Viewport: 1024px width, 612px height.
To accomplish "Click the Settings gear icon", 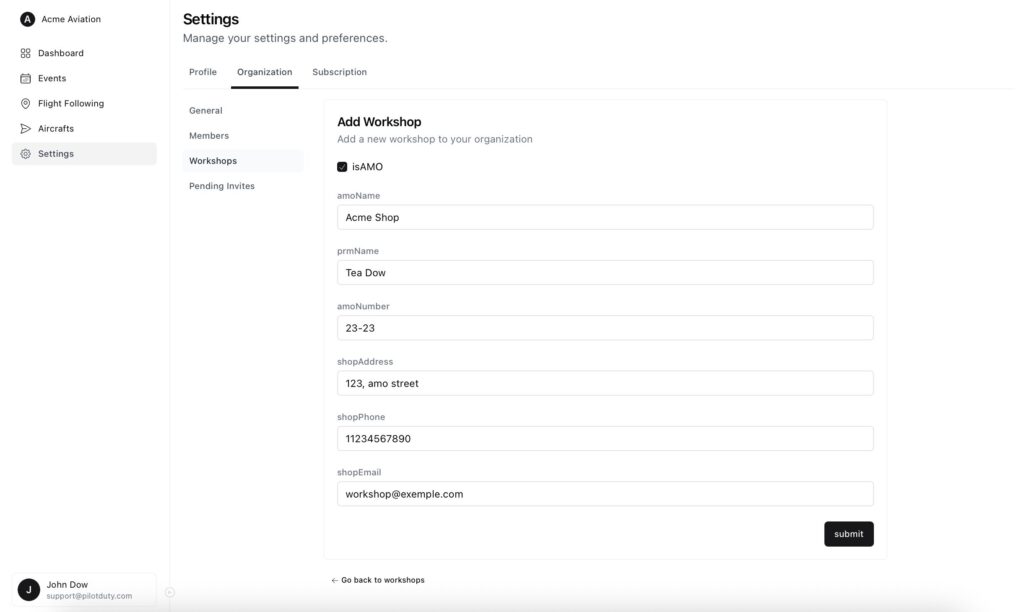I will click(x=26, y=153).
